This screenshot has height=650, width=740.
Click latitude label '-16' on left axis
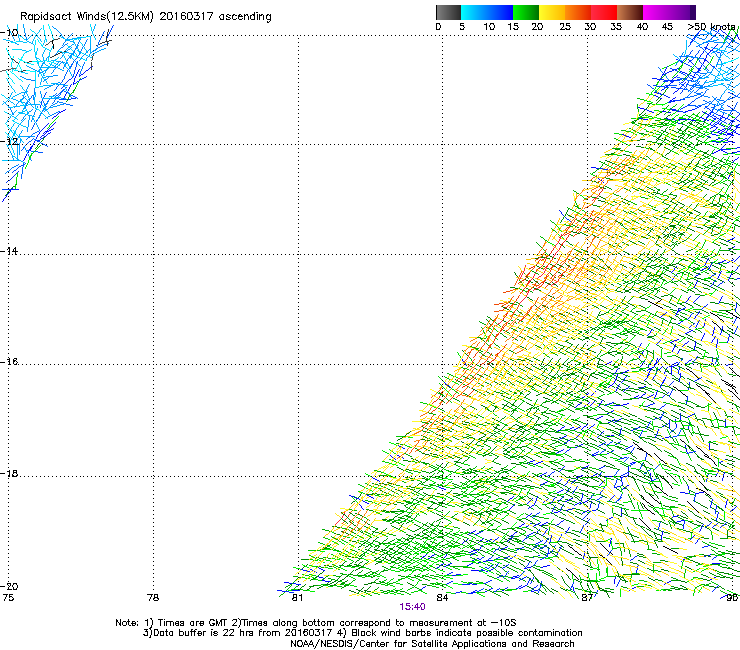point(9,362)
